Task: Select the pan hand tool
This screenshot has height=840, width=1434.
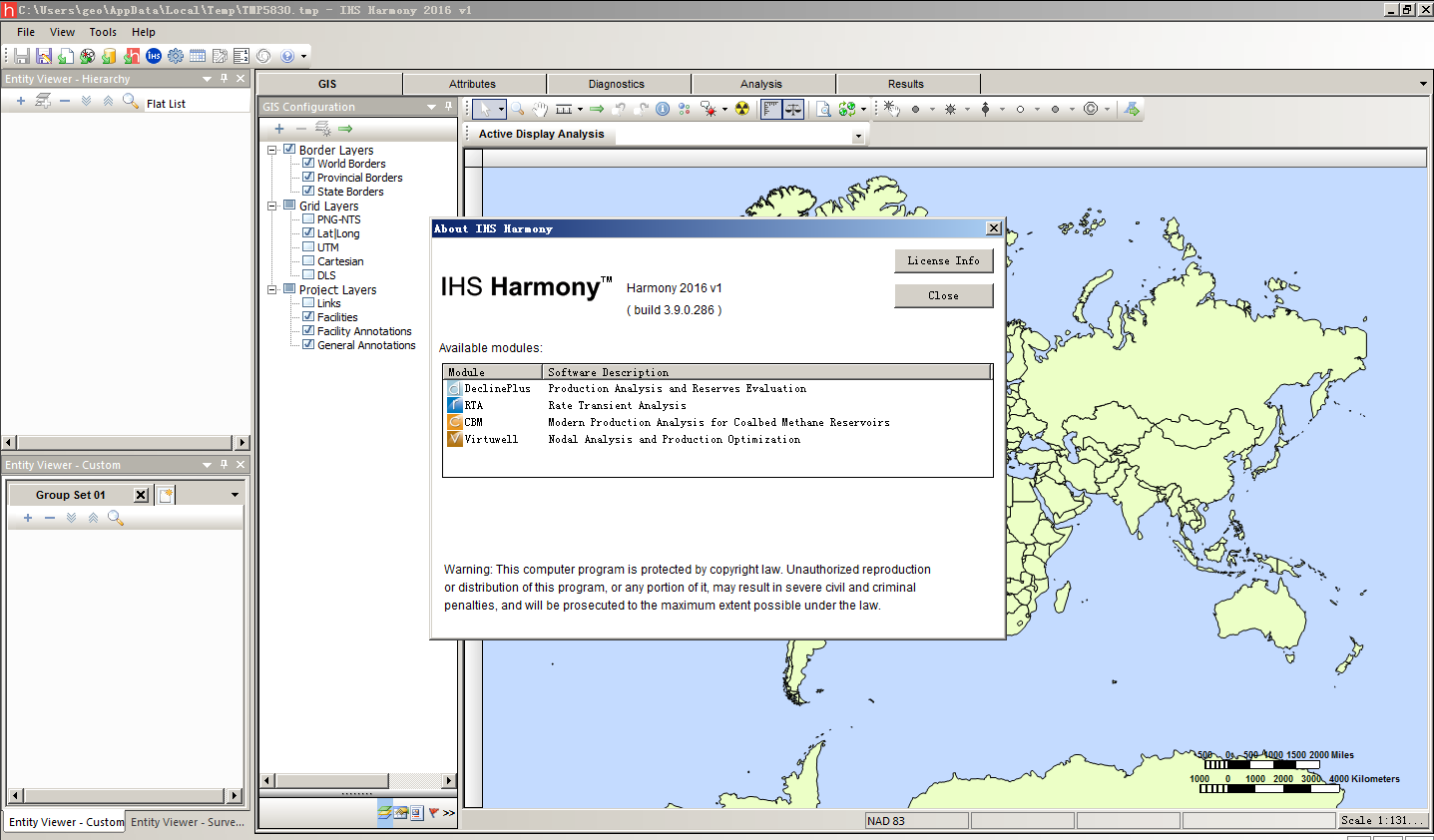Action: pos(540,109)
